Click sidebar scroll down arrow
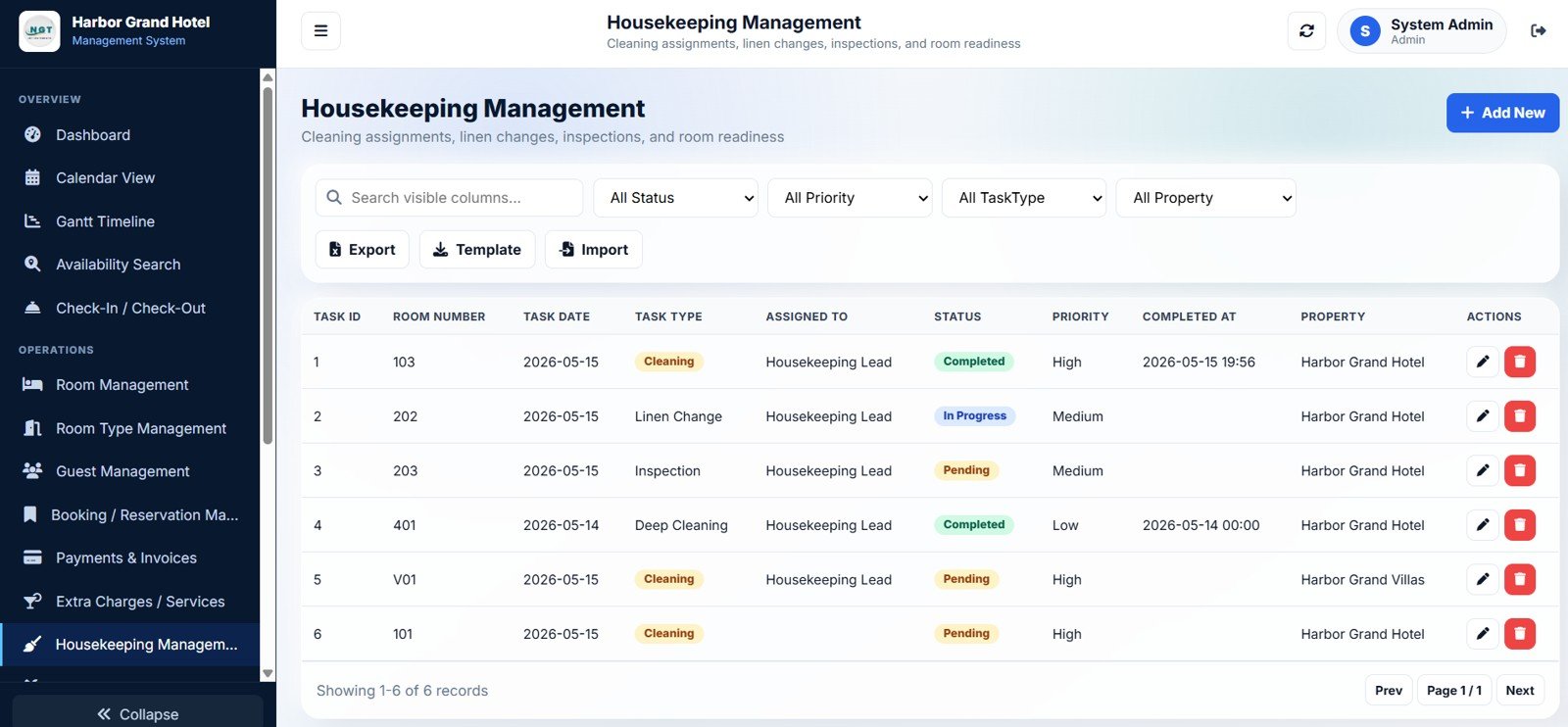This screenshot has height=727, width=1568. (x=268, y=674)
